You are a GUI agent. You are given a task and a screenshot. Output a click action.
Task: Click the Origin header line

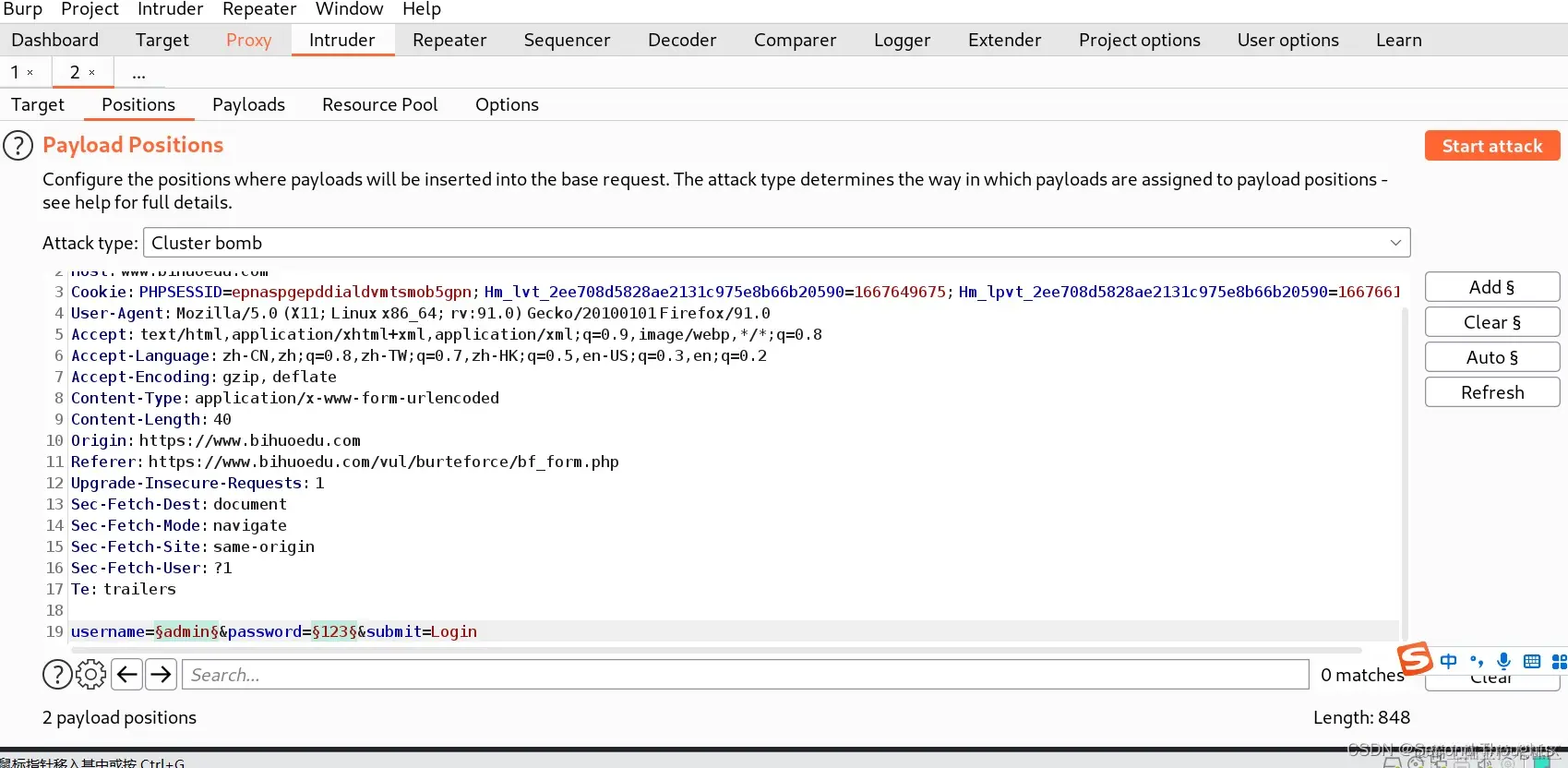216,440
